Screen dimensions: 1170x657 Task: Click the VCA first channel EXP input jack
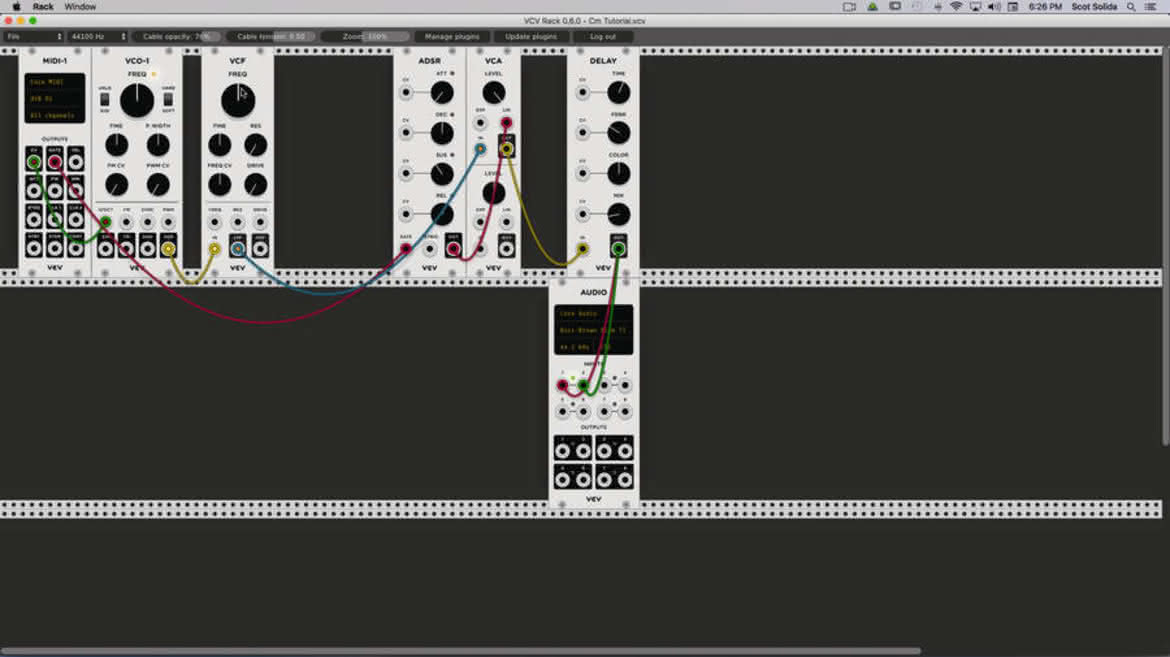point(481,122)
